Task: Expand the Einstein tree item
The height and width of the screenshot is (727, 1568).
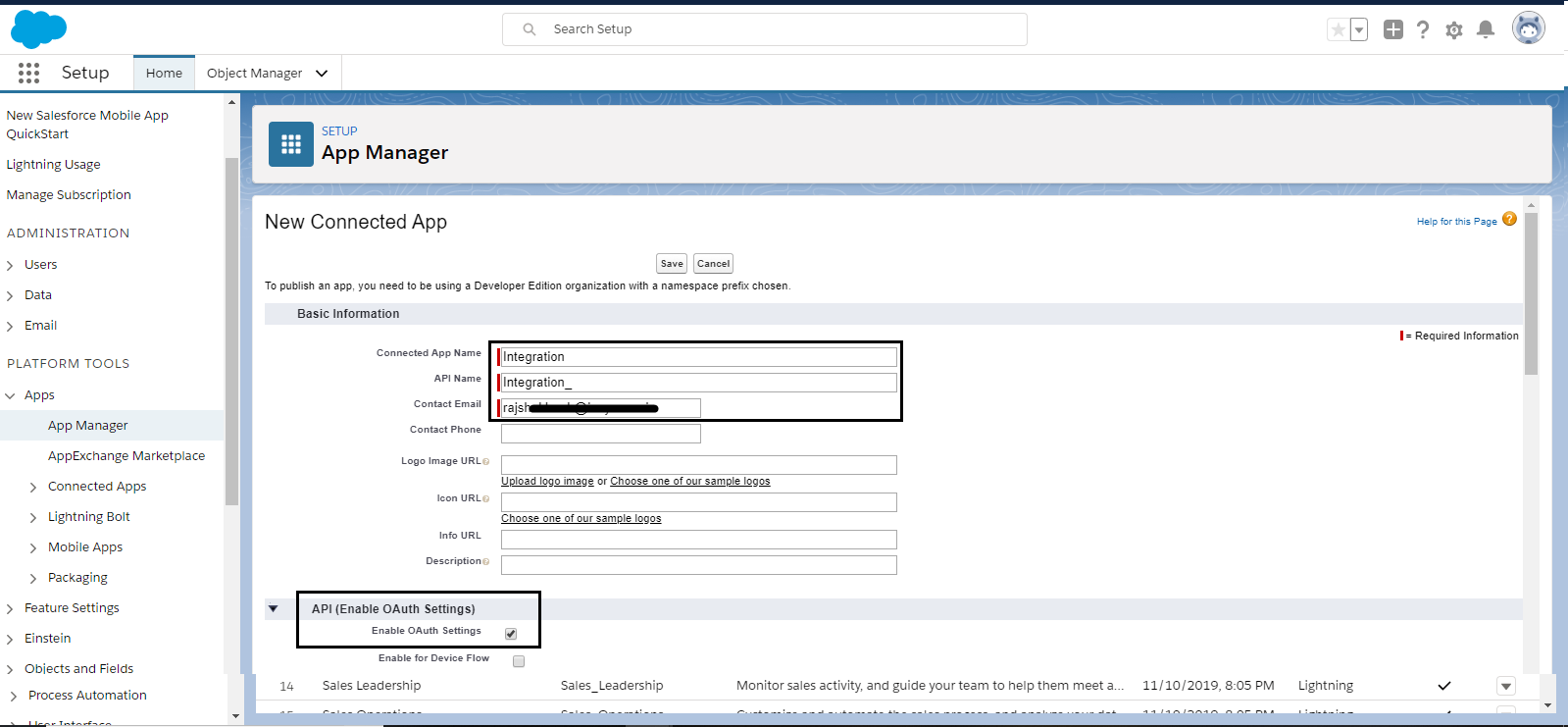Action: 10,639
